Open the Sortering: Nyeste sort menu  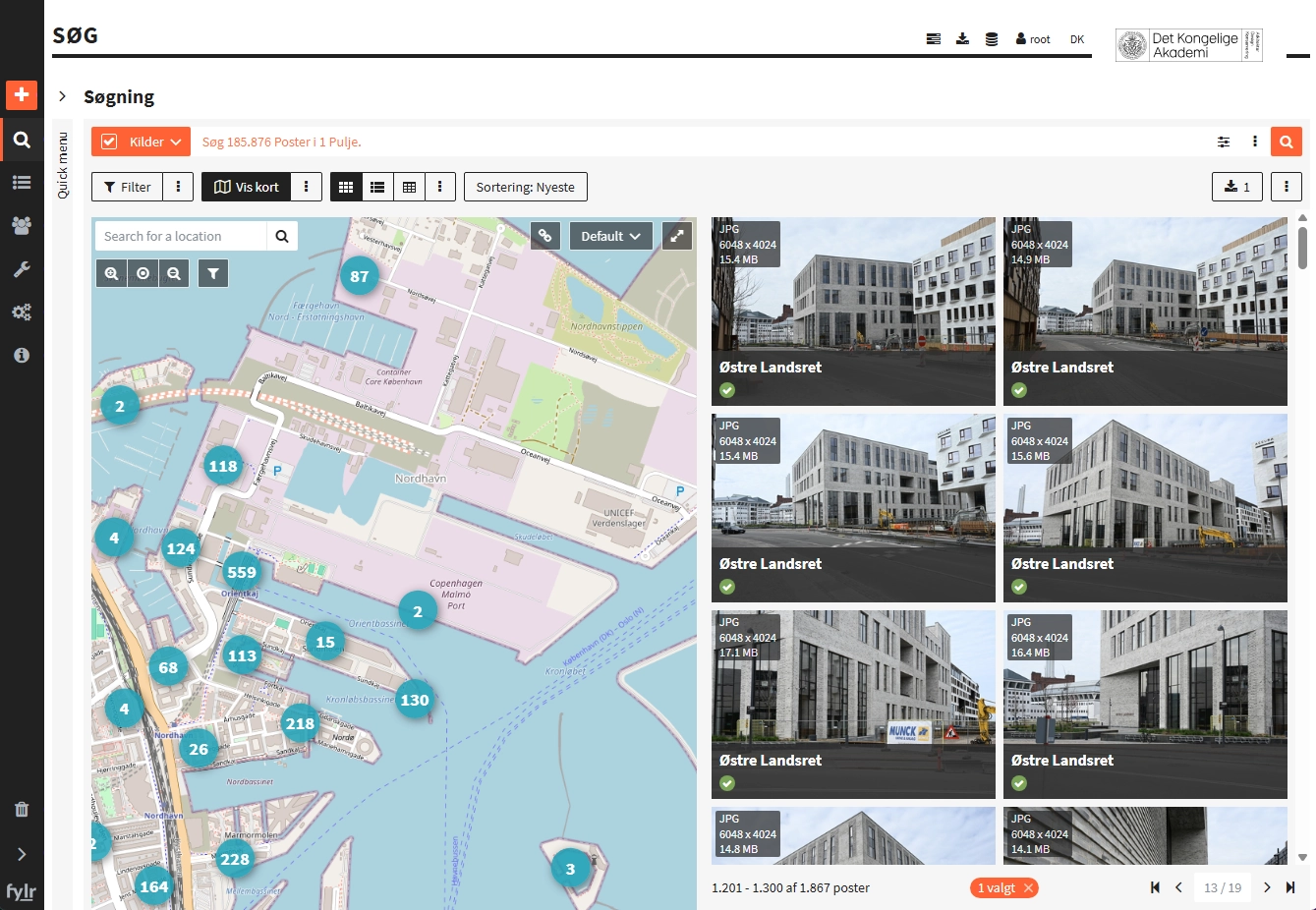(526, 187)
